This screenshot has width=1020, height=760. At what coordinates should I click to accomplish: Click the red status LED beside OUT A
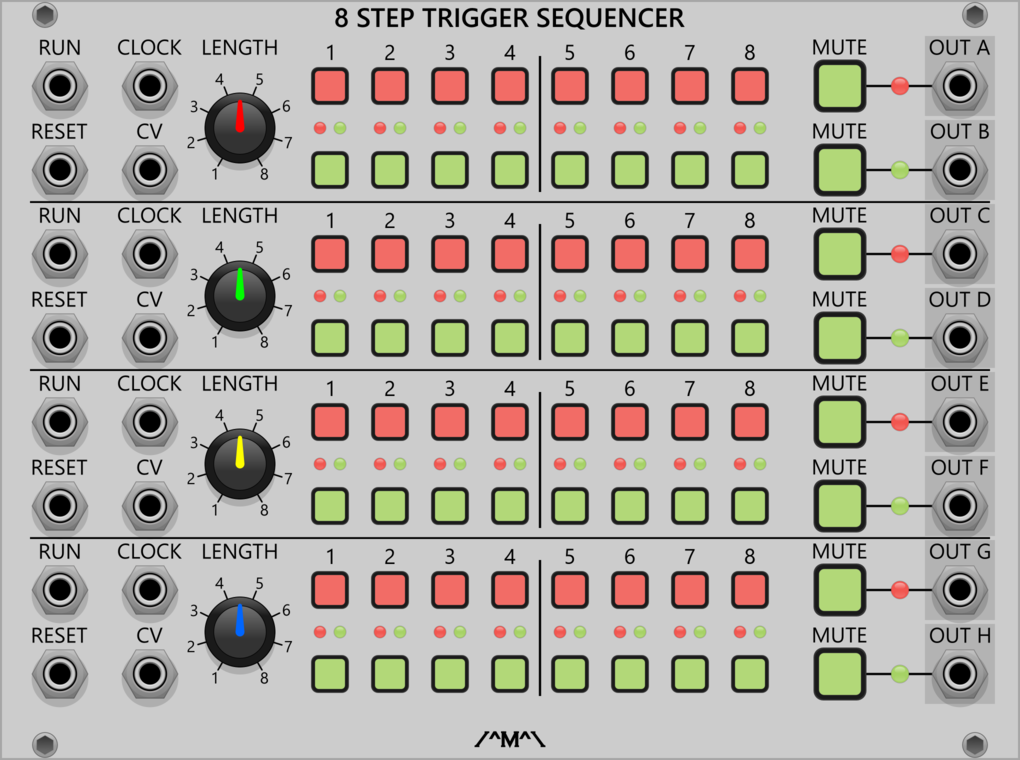point(900,86)
